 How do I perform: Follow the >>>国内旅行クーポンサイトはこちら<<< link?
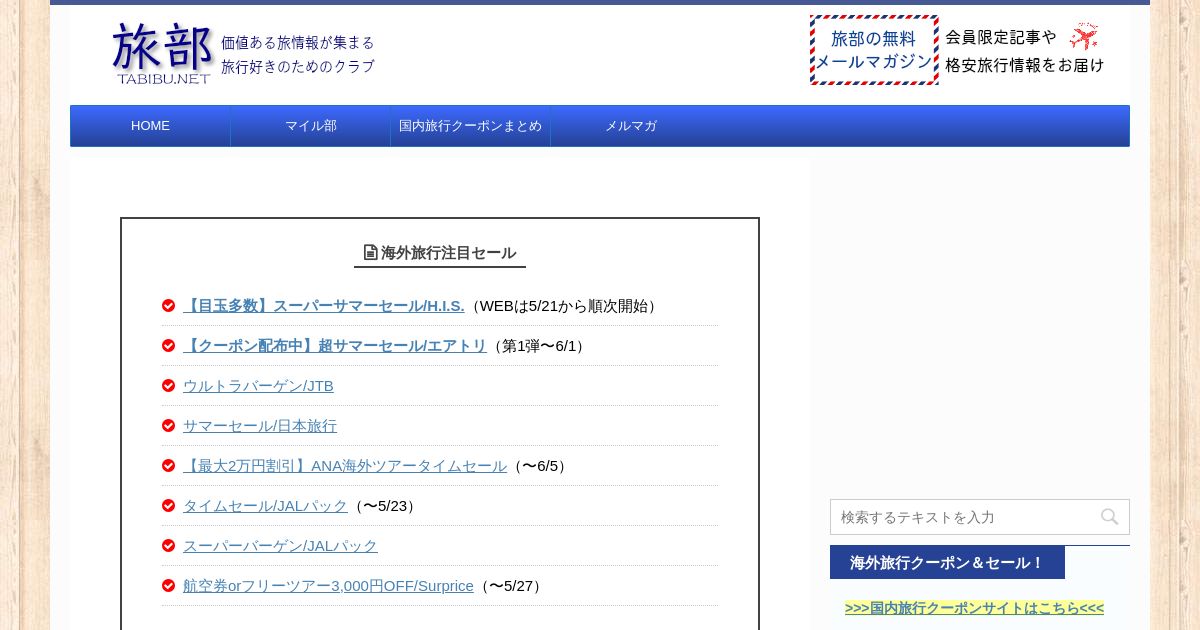point(974,608)
